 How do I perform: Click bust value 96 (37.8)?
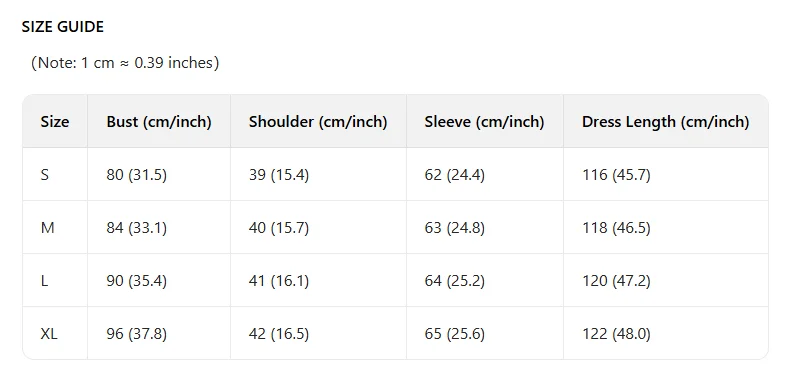pyautogui.click(x=137, y=334)
